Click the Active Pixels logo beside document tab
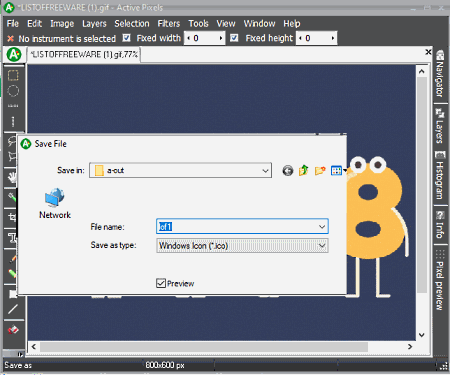This screenshot has width=450, height=375. (x=14, y=54)
